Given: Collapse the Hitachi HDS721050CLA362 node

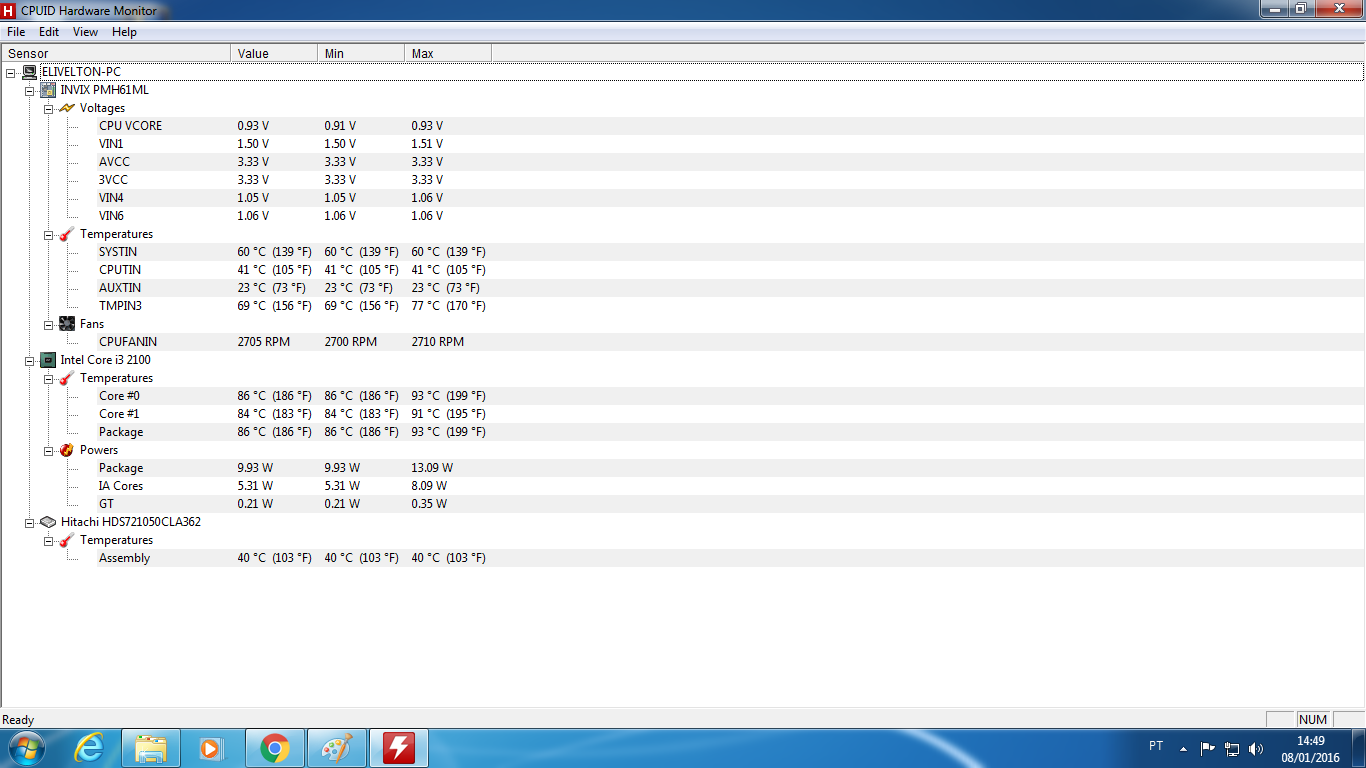Looking at the screenshot, I should (x=29, y=522).
